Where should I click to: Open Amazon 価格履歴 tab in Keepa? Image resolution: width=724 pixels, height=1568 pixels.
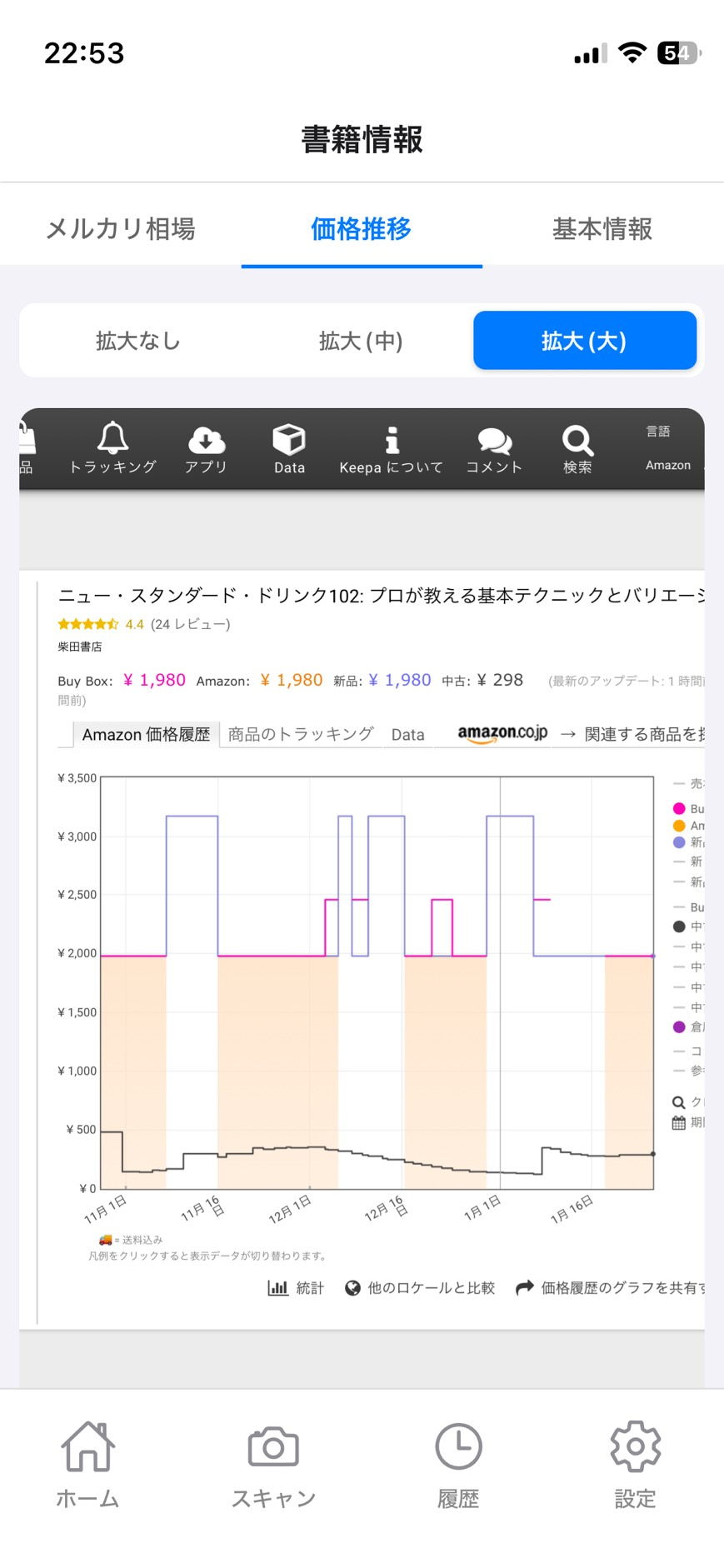[146, 734]
